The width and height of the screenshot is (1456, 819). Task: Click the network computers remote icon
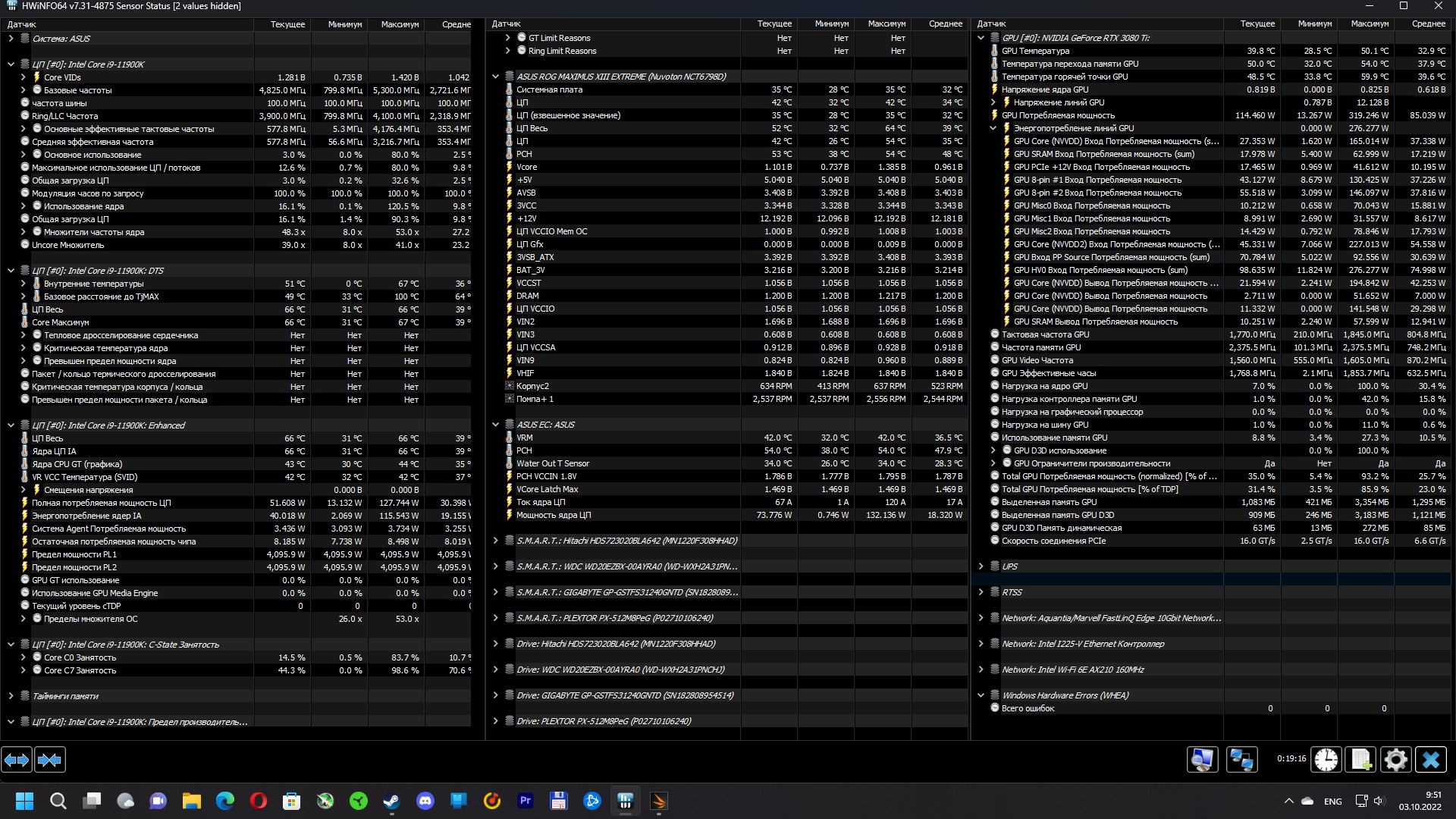click(1241, 759)
